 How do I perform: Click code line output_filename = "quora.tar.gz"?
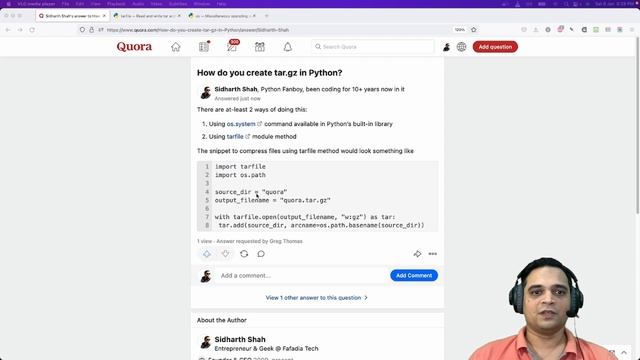click(x=273, y=200)
